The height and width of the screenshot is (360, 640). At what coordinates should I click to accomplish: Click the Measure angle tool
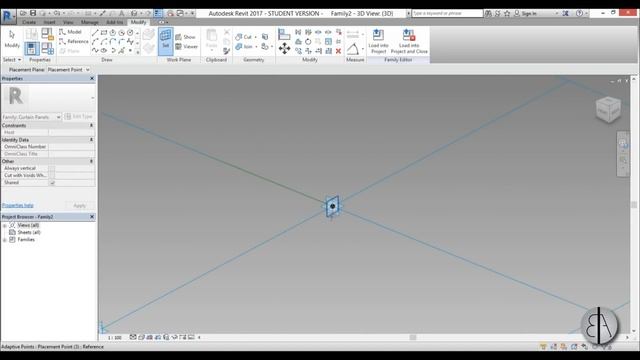click(x=353, y=49)
